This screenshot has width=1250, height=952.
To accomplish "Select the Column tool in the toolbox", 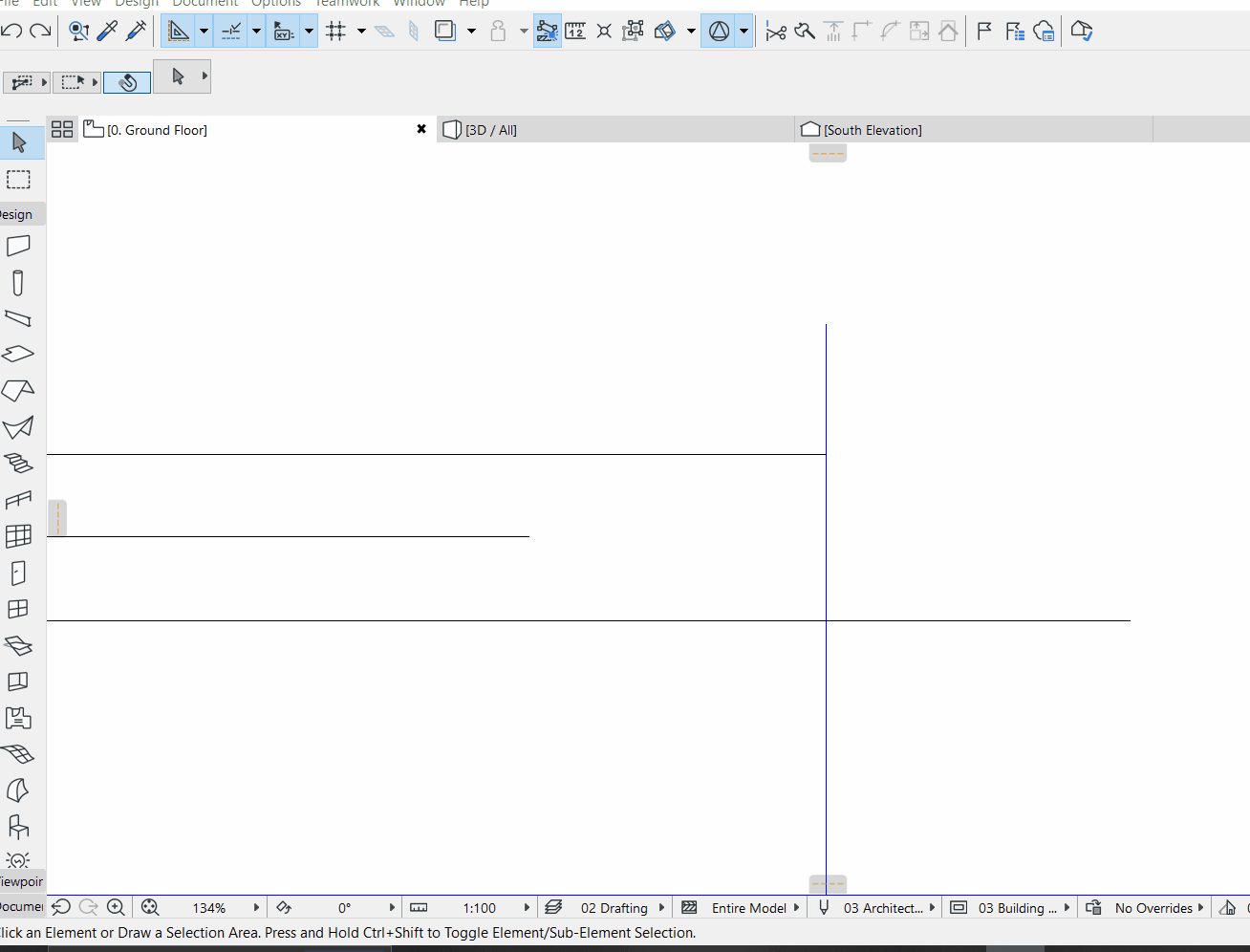I will (18, 283).
